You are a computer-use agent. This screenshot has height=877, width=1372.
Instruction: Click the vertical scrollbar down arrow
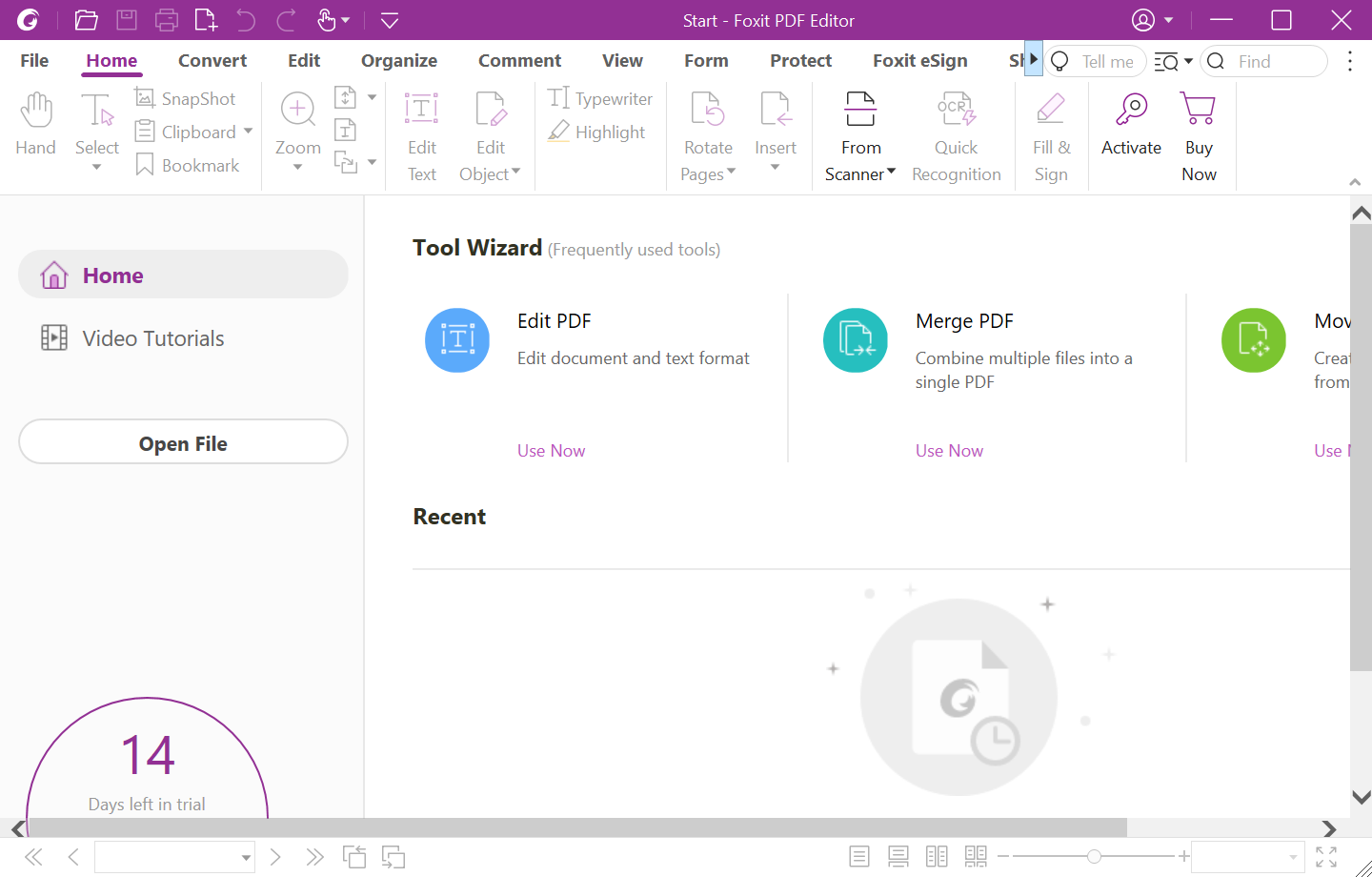(x=1362, y=797)
